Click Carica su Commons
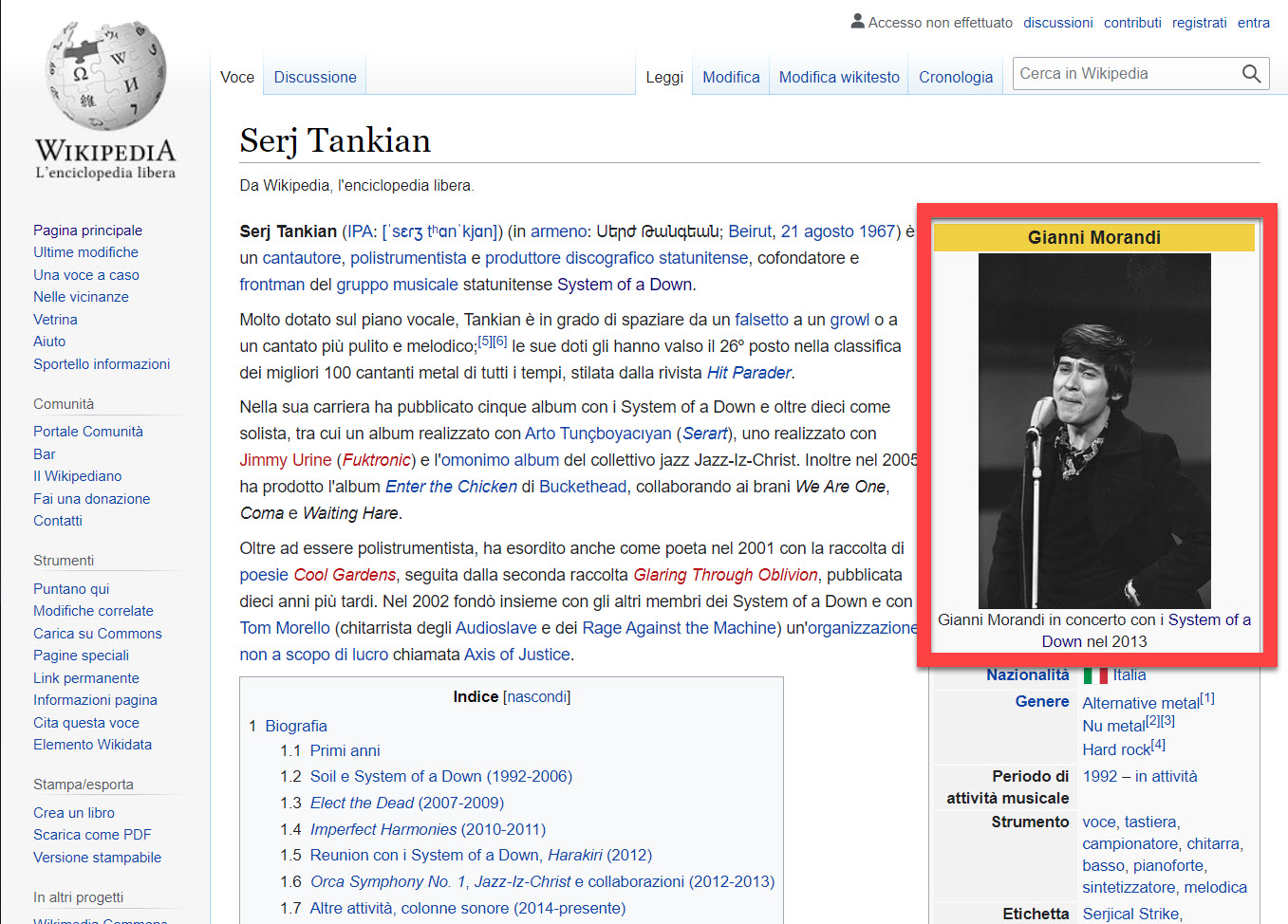Viewport: 1288px width, 924px height. 98,634
